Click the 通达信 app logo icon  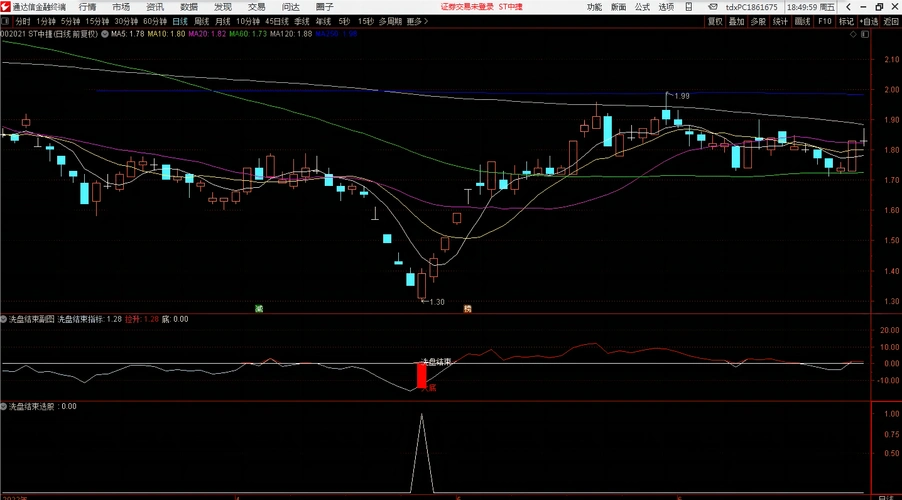(8, 6)
